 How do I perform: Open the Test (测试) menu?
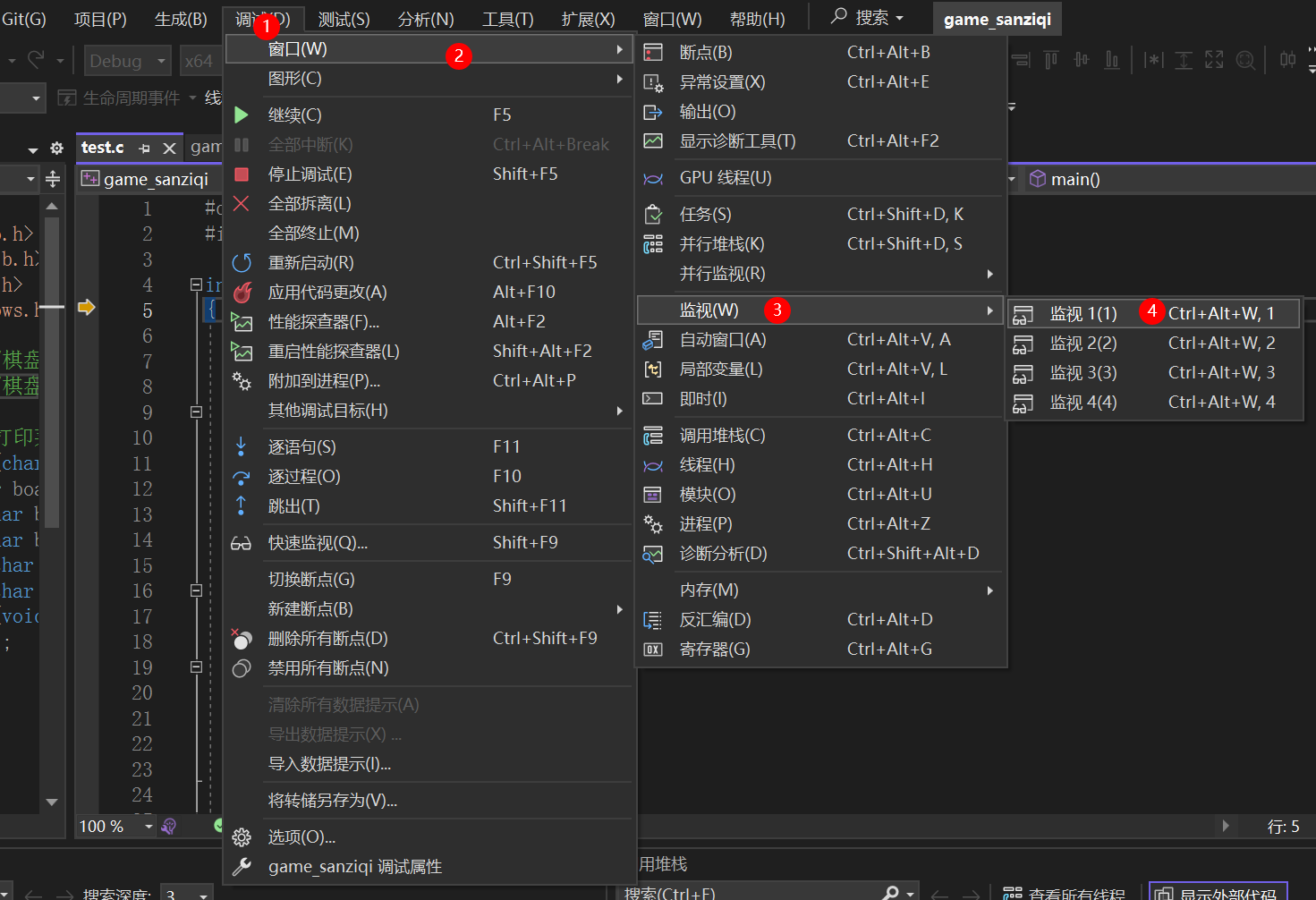pos(344,19)
